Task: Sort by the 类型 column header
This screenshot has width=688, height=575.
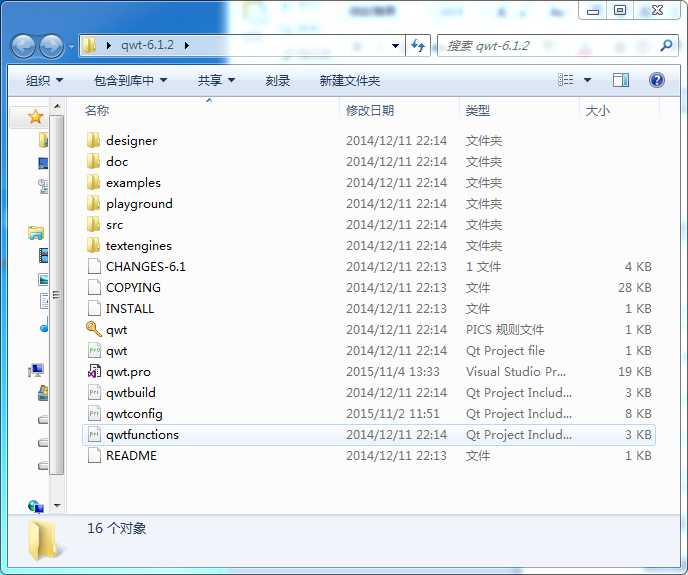Action: (477, 111)
